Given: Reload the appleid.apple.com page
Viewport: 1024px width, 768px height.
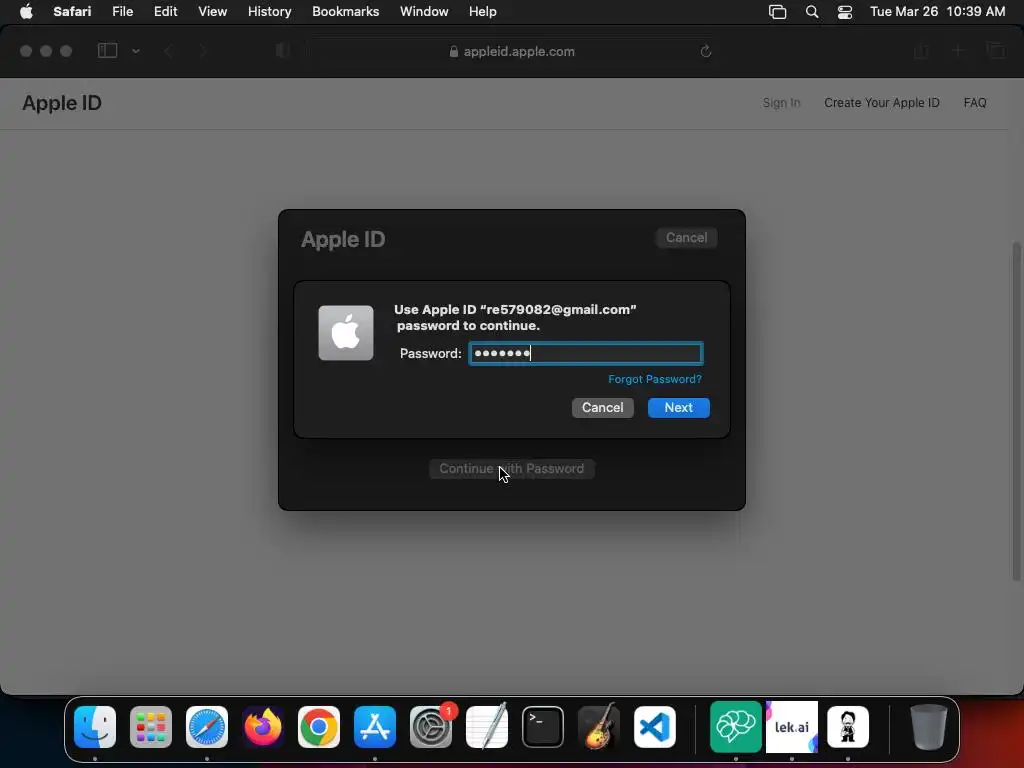Looking at the screenshot, I should (705, 51).
